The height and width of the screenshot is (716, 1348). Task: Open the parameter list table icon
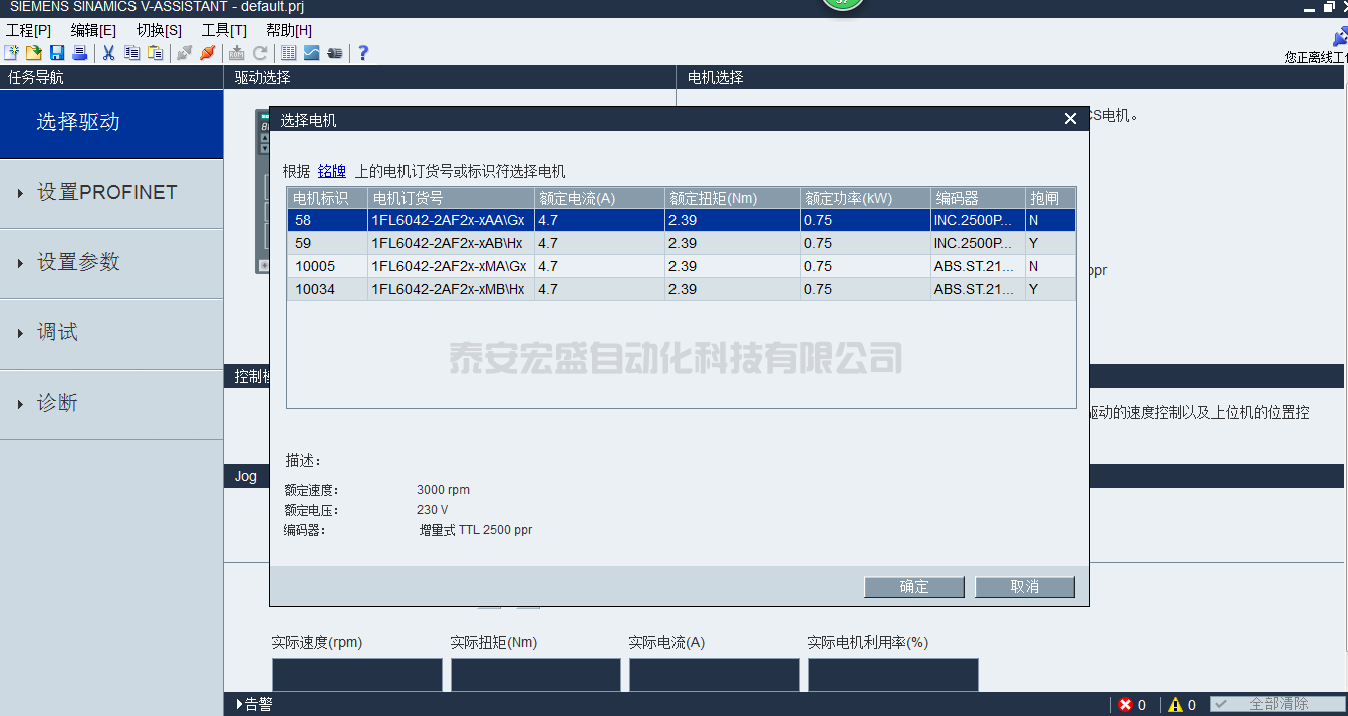pos(288,53)
